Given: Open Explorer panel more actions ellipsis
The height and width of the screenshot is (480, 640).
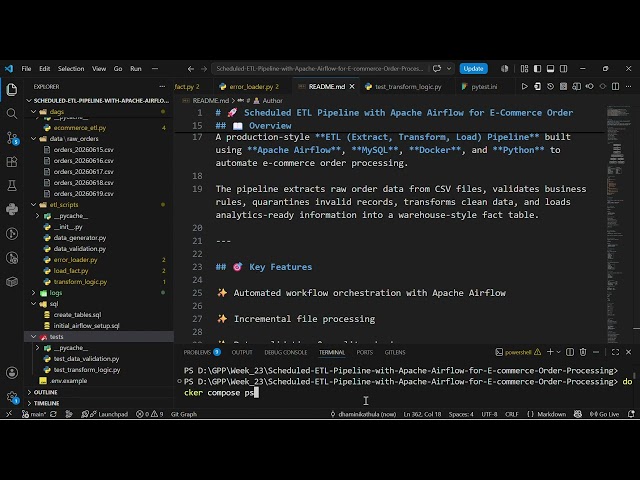Looking at the screenshot, I should click(x=162, y=87).
